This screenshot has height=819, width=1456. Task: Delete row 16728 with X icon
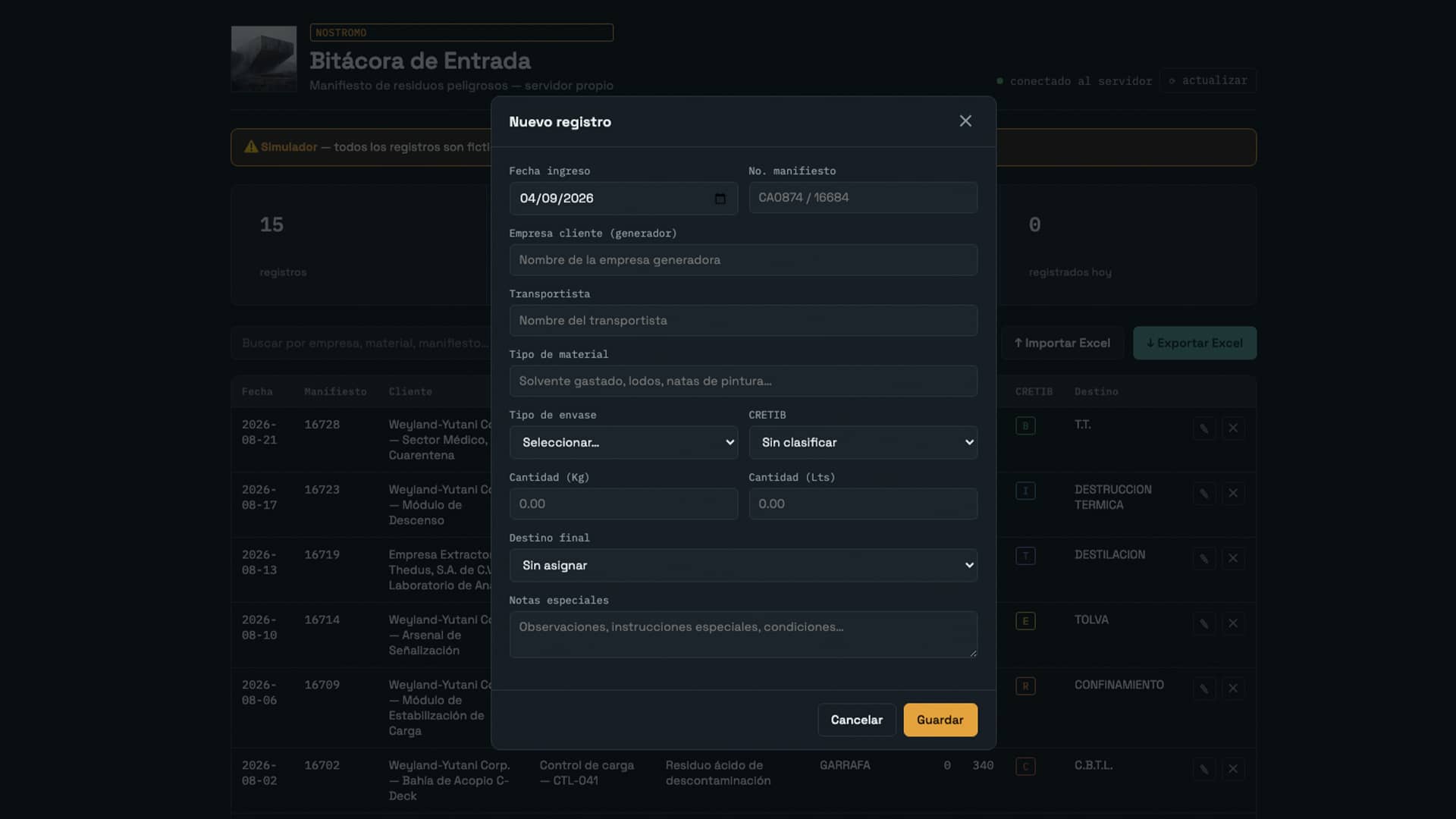[1233, 428]
